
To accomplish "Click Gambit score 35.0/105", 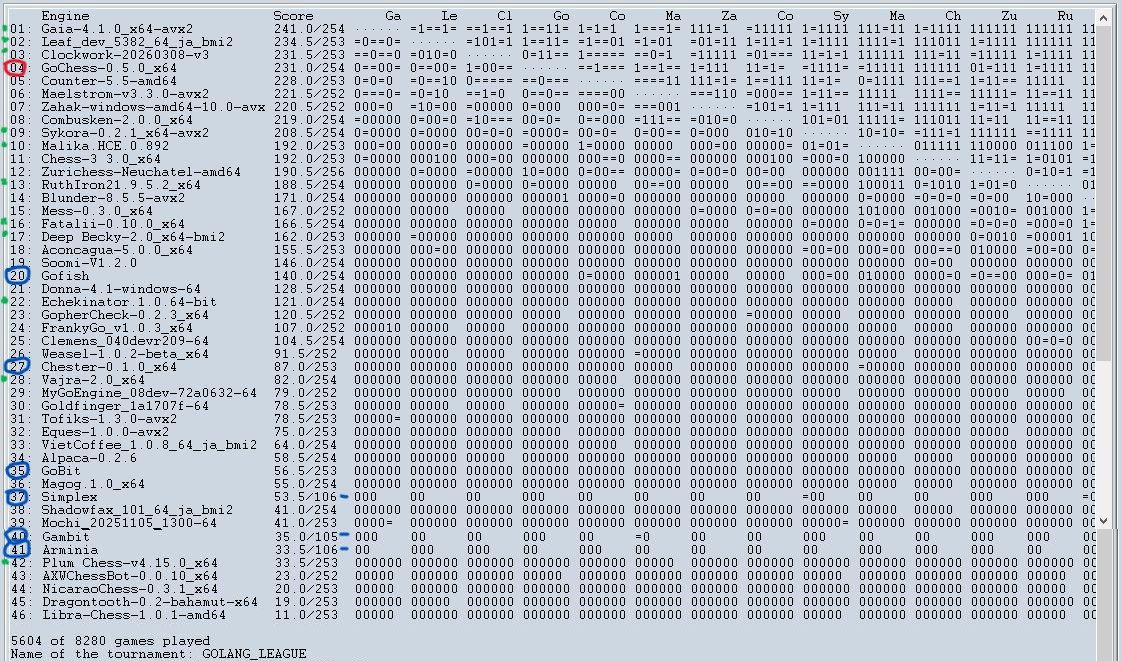I will [306, 537].
